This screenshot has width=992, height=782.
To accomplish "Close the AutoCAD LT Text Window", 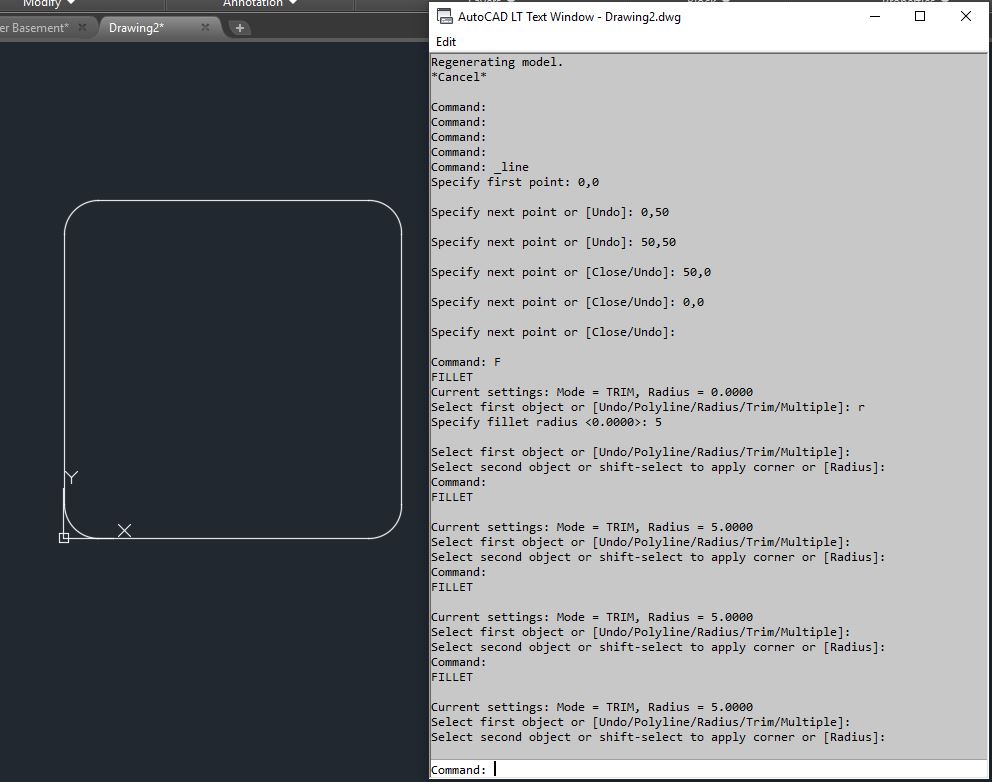I will [965, 16].
